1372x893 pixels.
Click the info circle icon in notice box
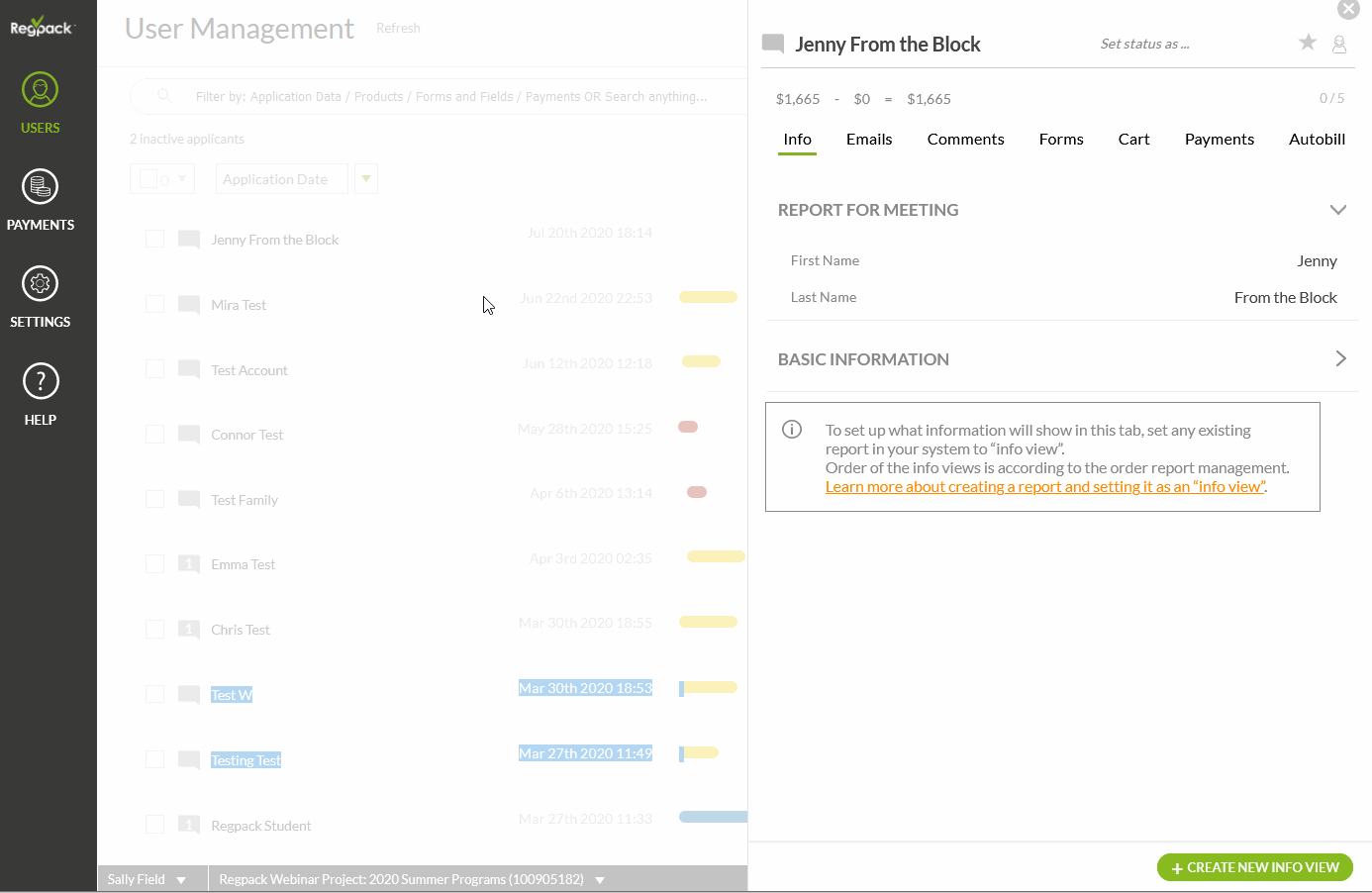[792, 430]
